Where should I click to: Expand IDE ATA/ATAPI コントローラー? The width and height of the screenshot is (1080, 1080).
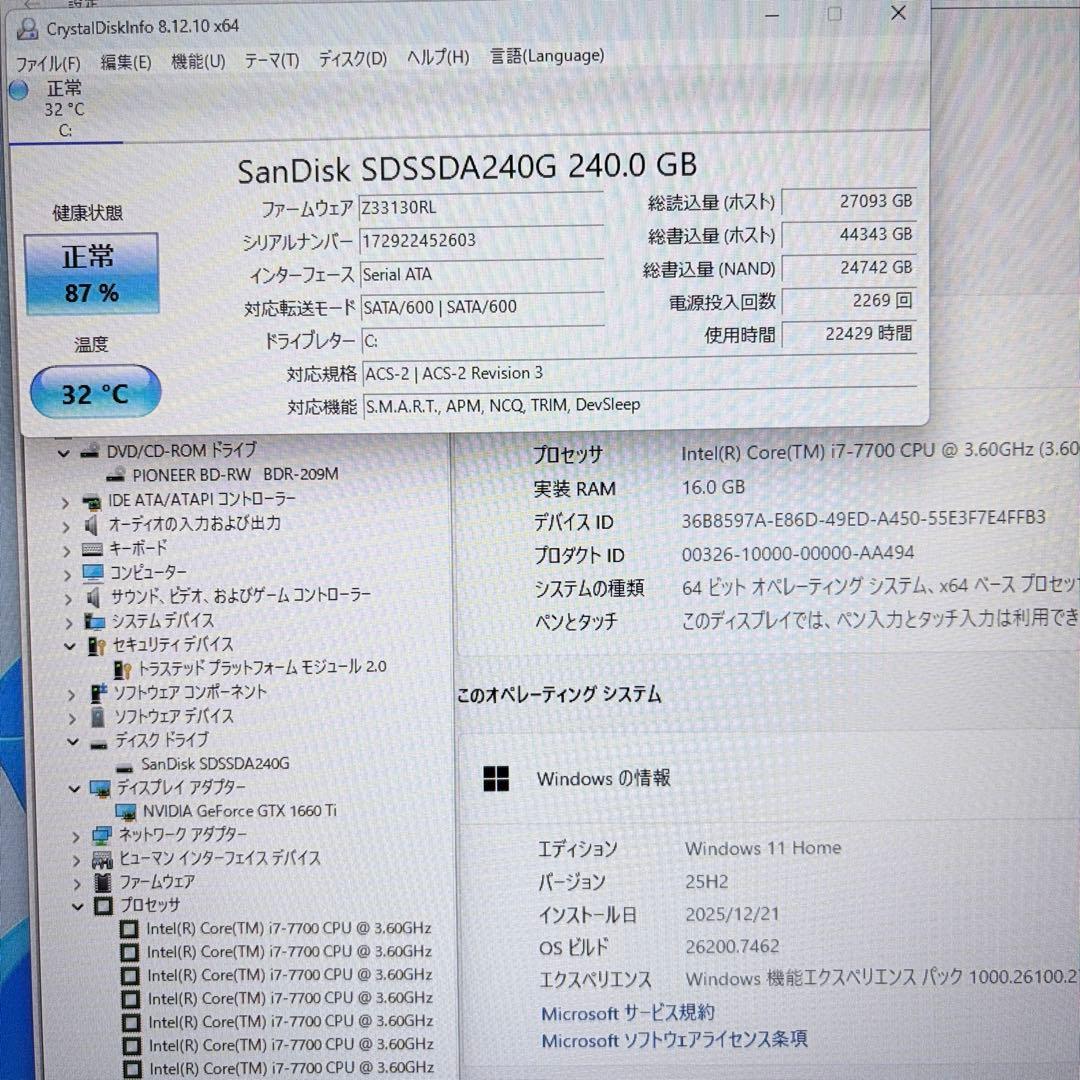65,499
